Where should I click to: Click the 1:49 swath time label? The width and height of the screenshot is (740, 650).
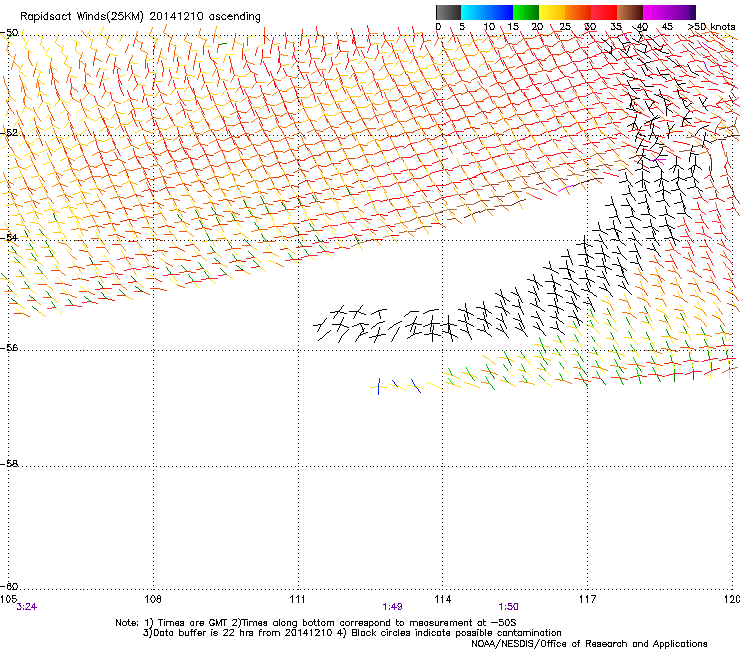pos(392,607)
